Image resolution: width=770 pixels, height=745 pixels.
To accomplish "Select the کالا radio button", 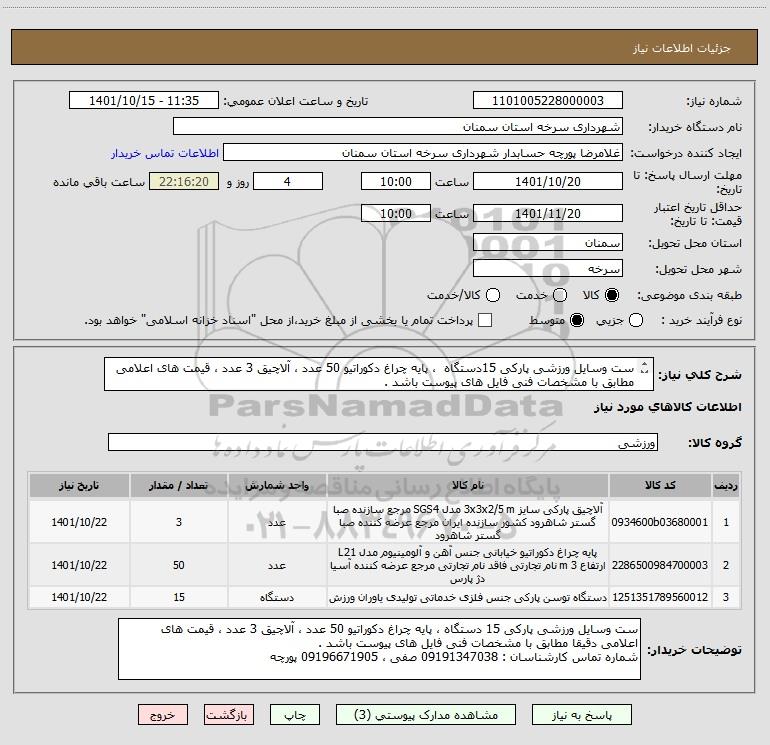I will 612,295.
